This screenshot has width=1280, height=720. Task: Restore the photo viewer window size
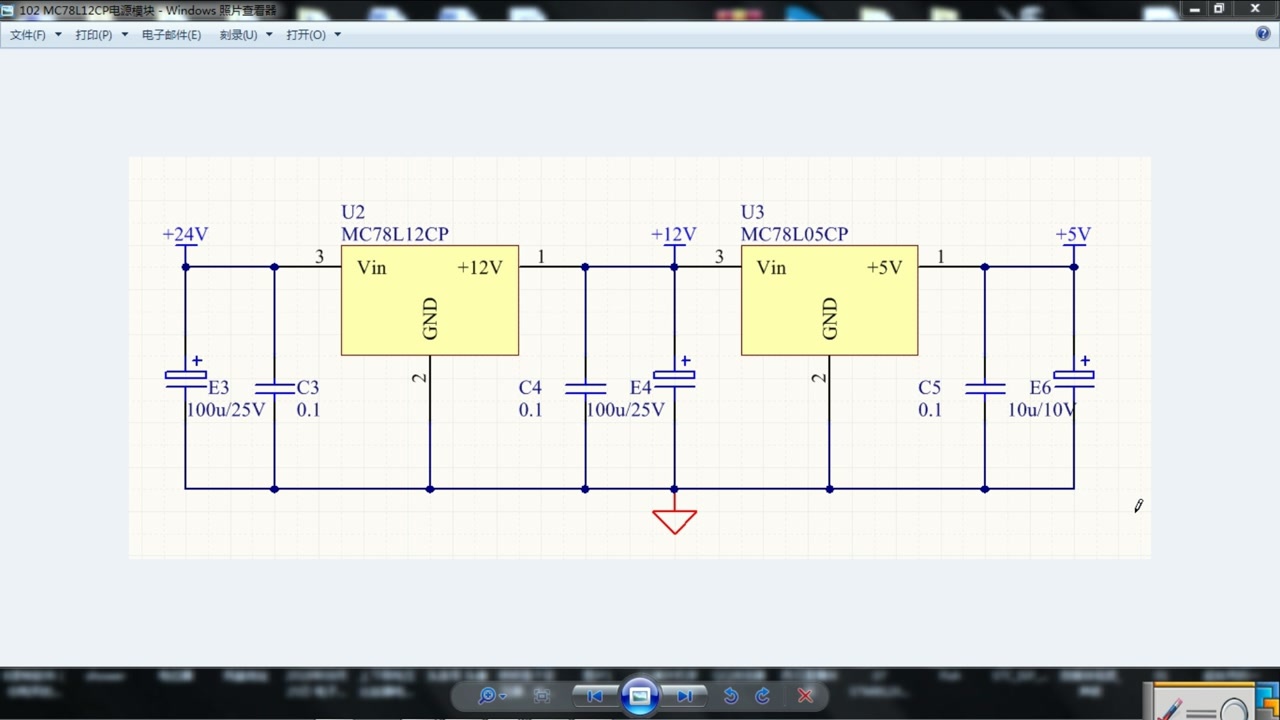[x=1219, y=8]
